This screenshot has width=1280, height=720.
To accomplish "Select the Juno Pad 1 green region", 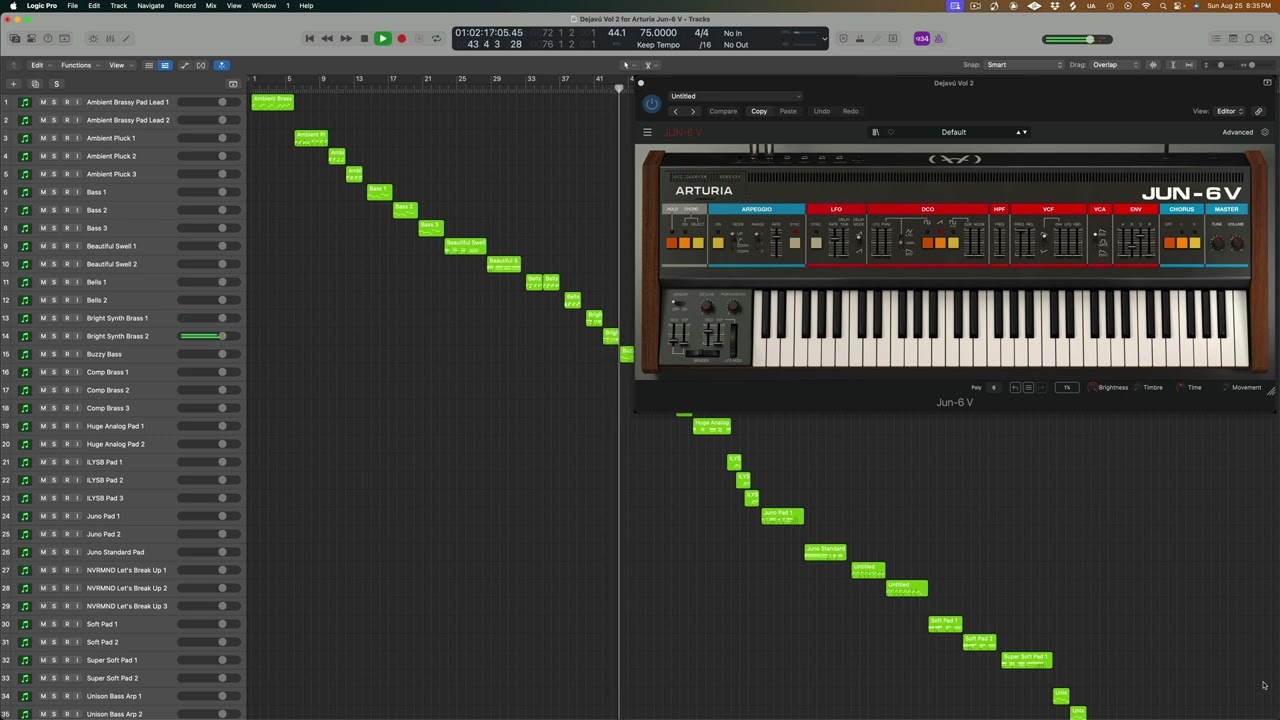I will pyautogui.click(x=782, y=516).
